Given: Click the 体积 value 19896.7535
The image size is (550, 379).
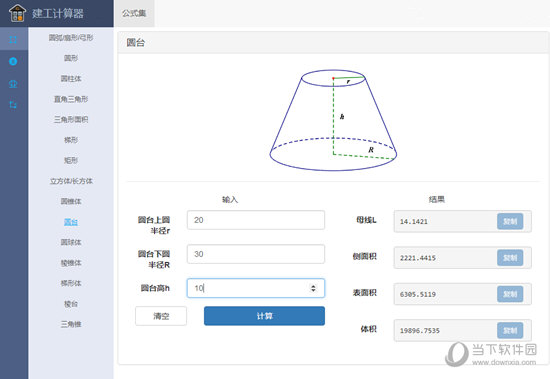Looking at the screenshot, I should [420, 331].
